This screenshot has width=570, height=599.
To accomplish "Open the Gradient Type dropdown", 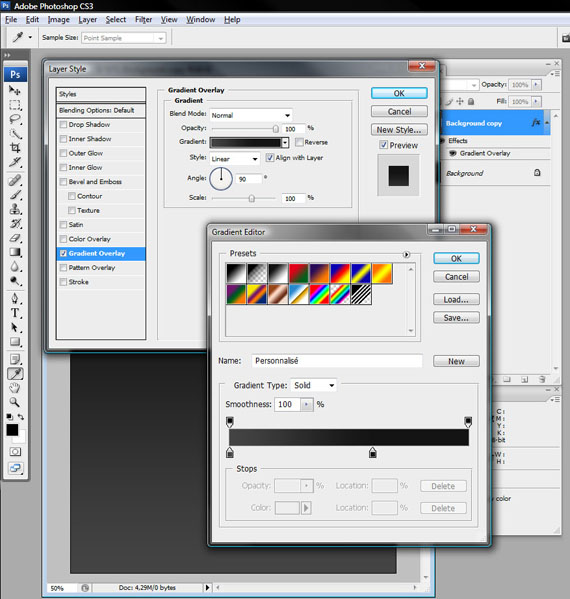I will [x=314, y=385].
